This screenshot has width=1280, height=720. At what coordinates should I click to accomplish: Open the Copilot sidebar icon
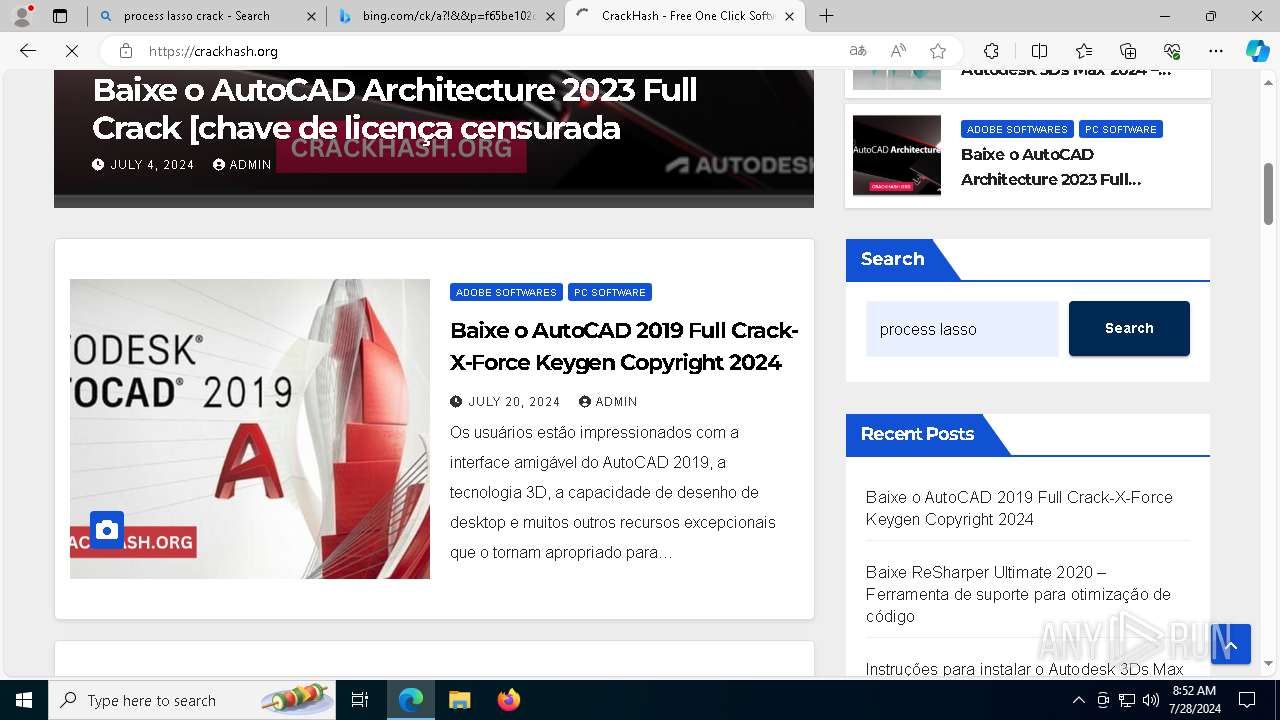click(1257, 51)
